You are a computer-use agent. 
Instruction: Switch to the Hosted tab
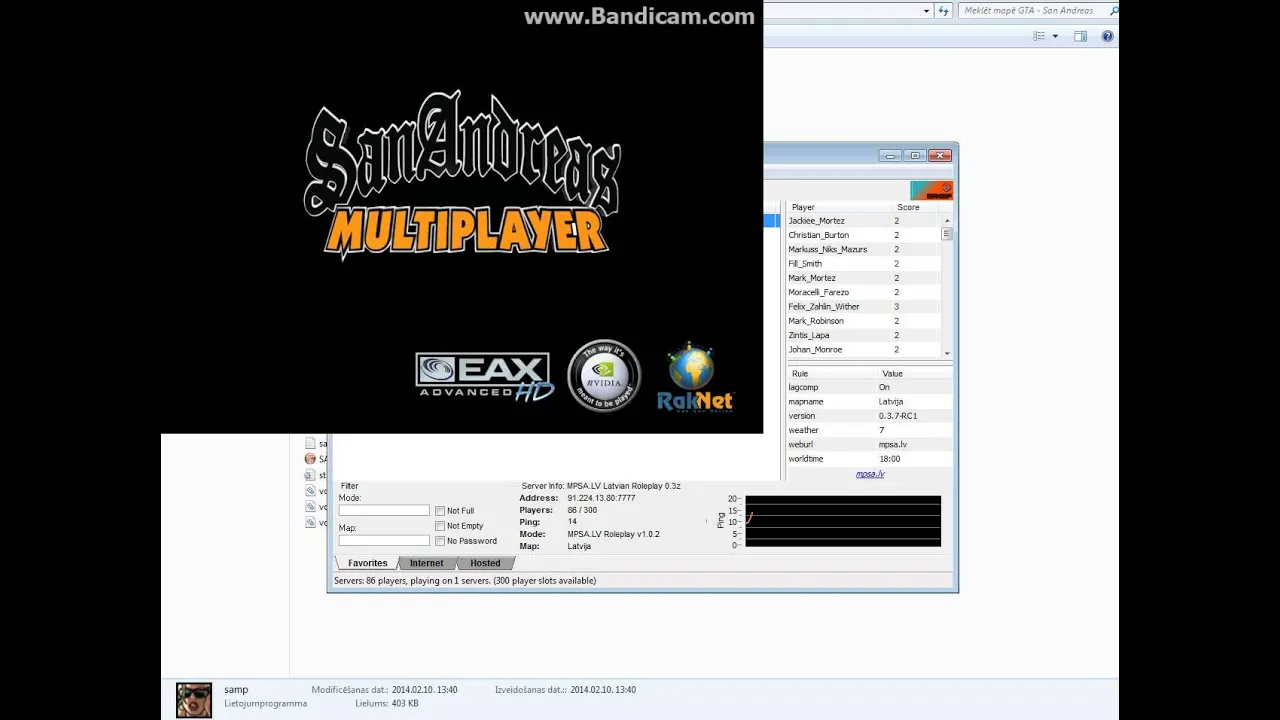485,563
